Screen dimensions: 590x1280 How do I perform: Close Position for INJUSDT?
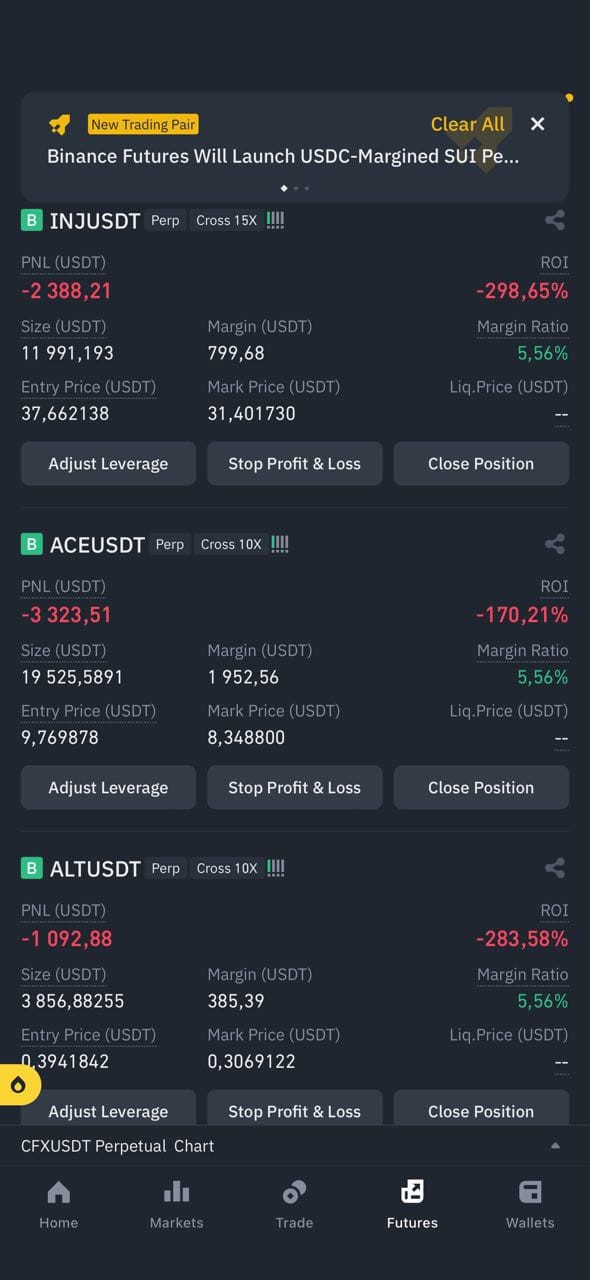tap(481, 463)
